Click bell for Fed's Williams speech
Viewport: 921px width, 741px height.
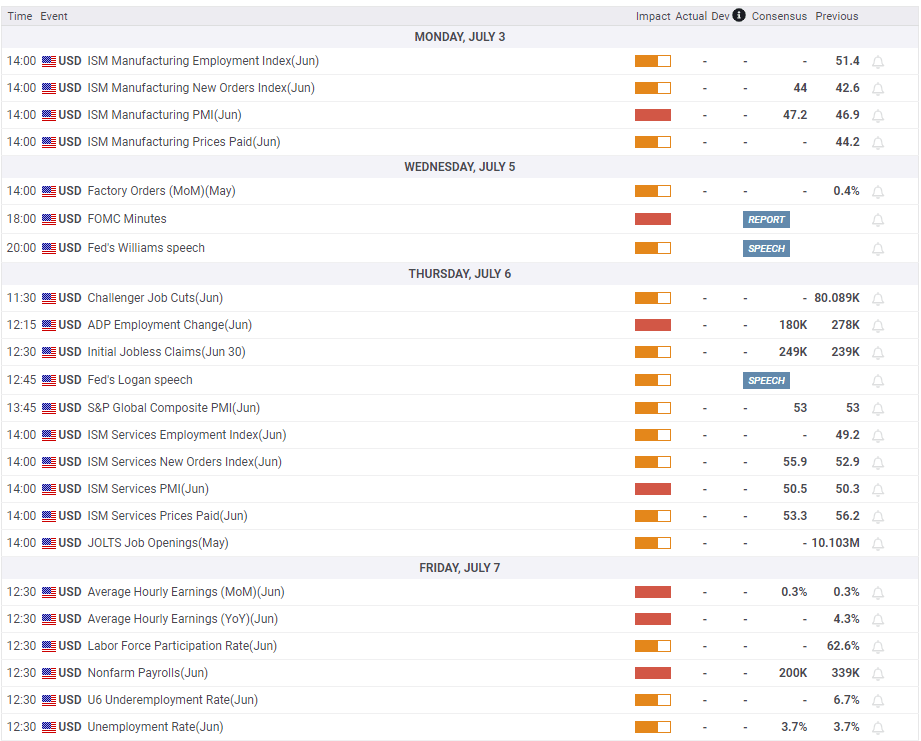tap(878, 249)
